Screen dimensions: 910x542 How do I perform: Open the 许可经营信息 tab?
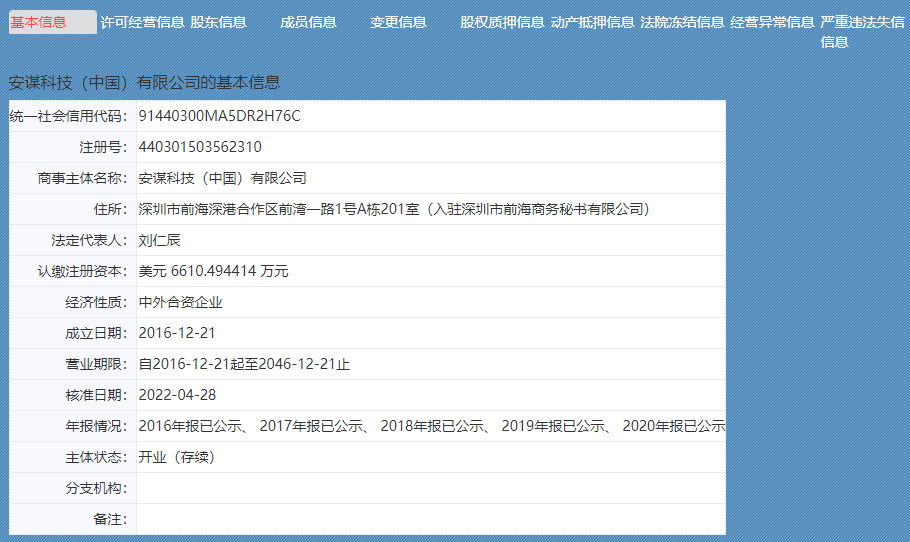point(142,22)
